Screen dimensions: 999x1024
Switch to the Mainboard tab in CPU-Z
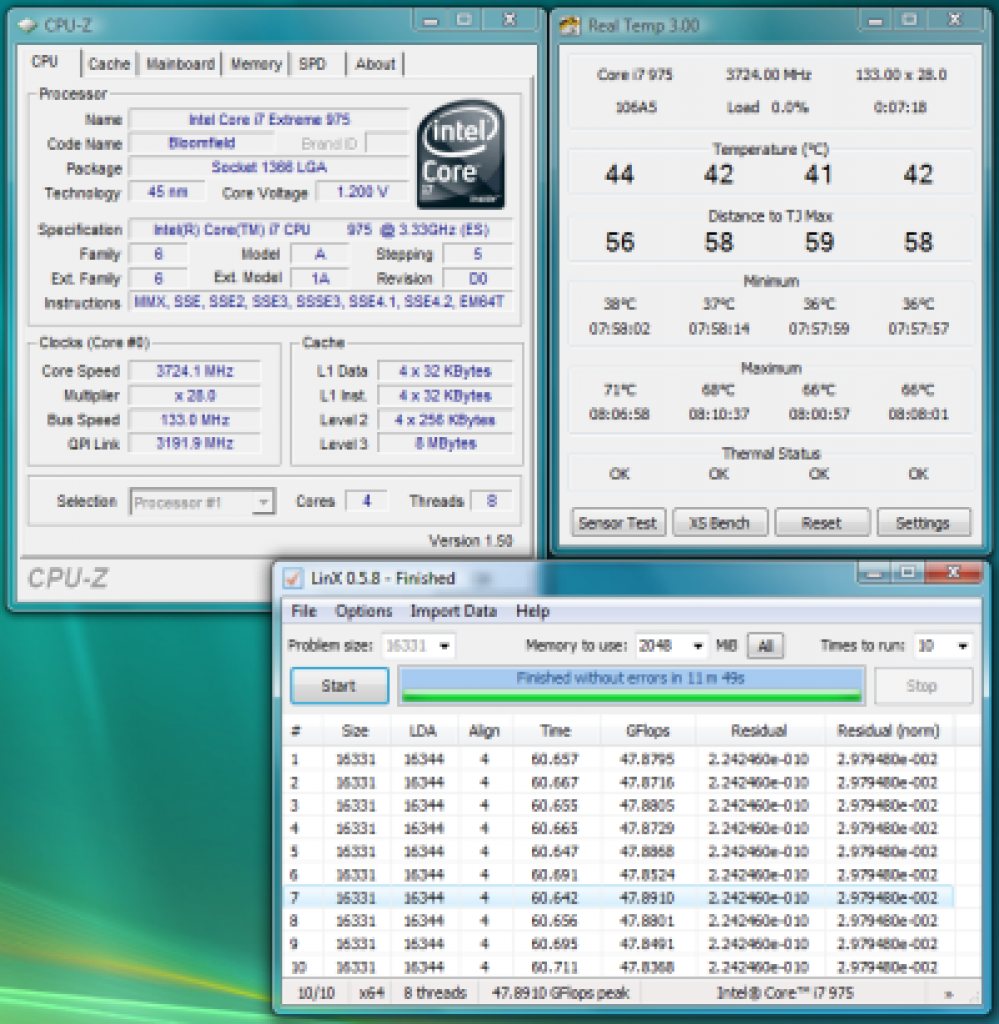point(180,64)
